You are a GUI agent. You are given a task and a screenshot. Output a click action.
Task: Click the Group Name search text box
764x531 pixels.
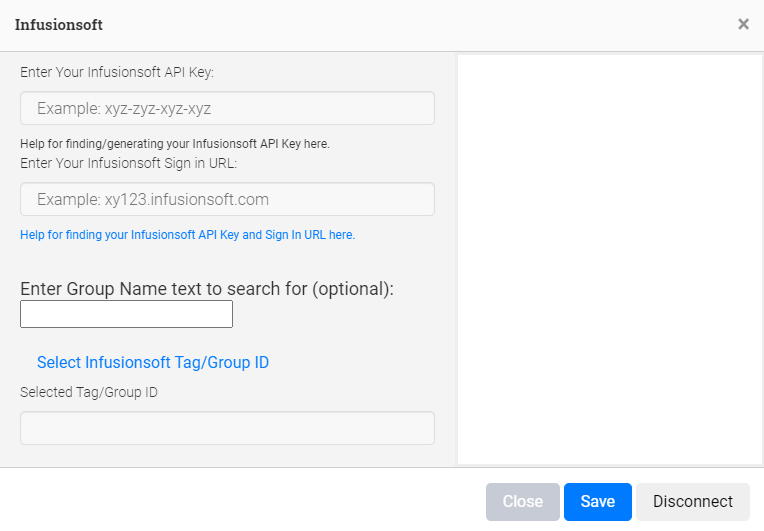click(126, 314)
